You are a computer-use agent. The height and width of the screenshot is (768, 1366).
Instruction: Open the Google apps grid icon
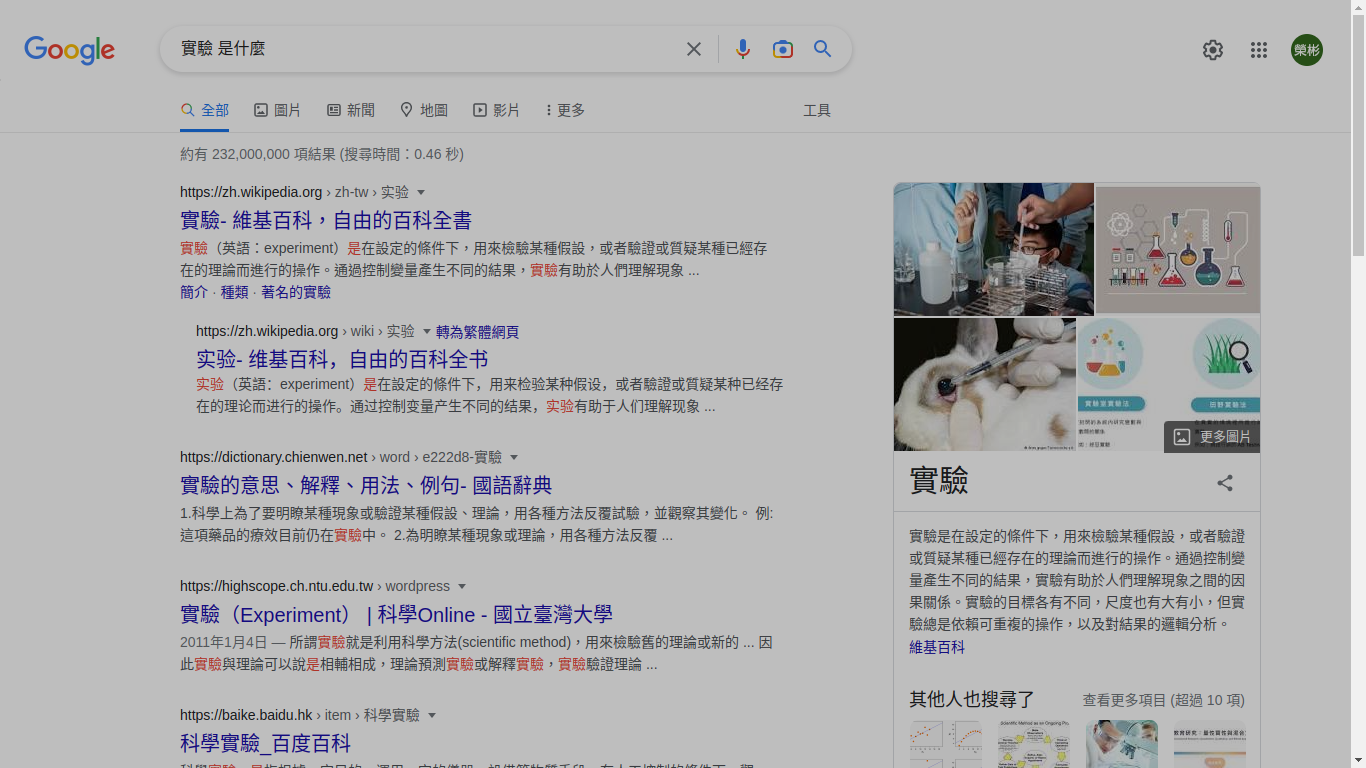coord(1258,50)
